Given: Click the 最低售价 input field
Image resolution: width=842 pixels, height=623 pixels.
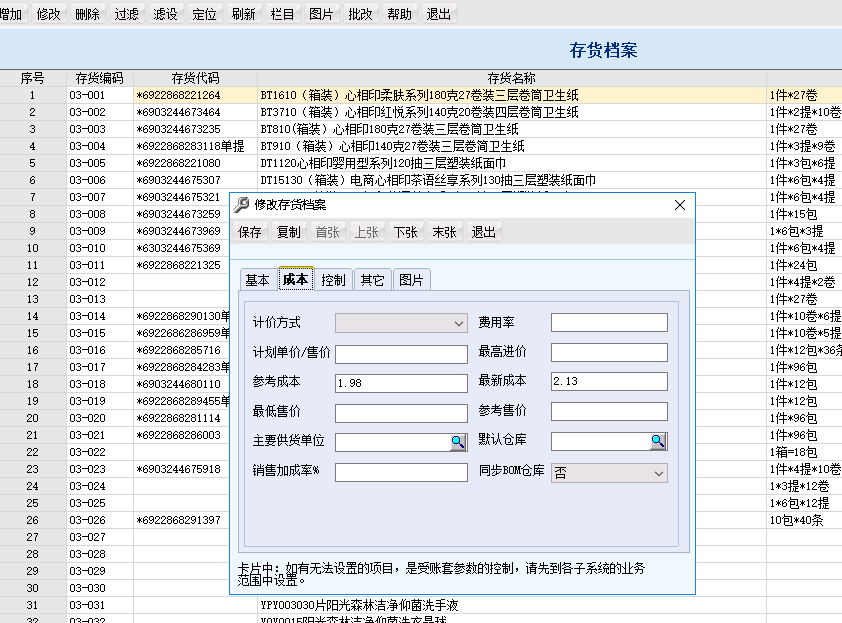Looking at the screenshot, I should pos(402,413).
